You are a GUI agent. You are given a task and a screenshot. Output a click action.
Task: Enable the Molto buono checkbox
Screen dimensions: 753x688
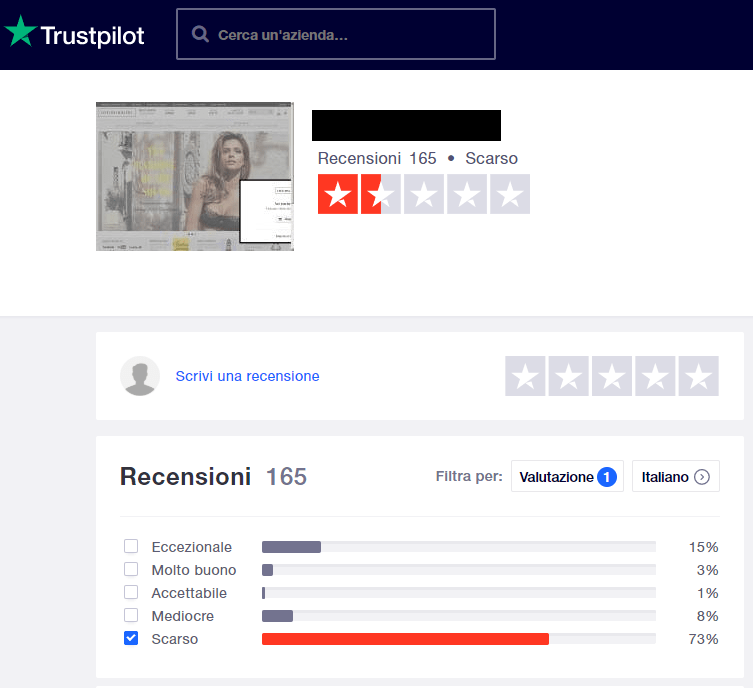point(131,569)
